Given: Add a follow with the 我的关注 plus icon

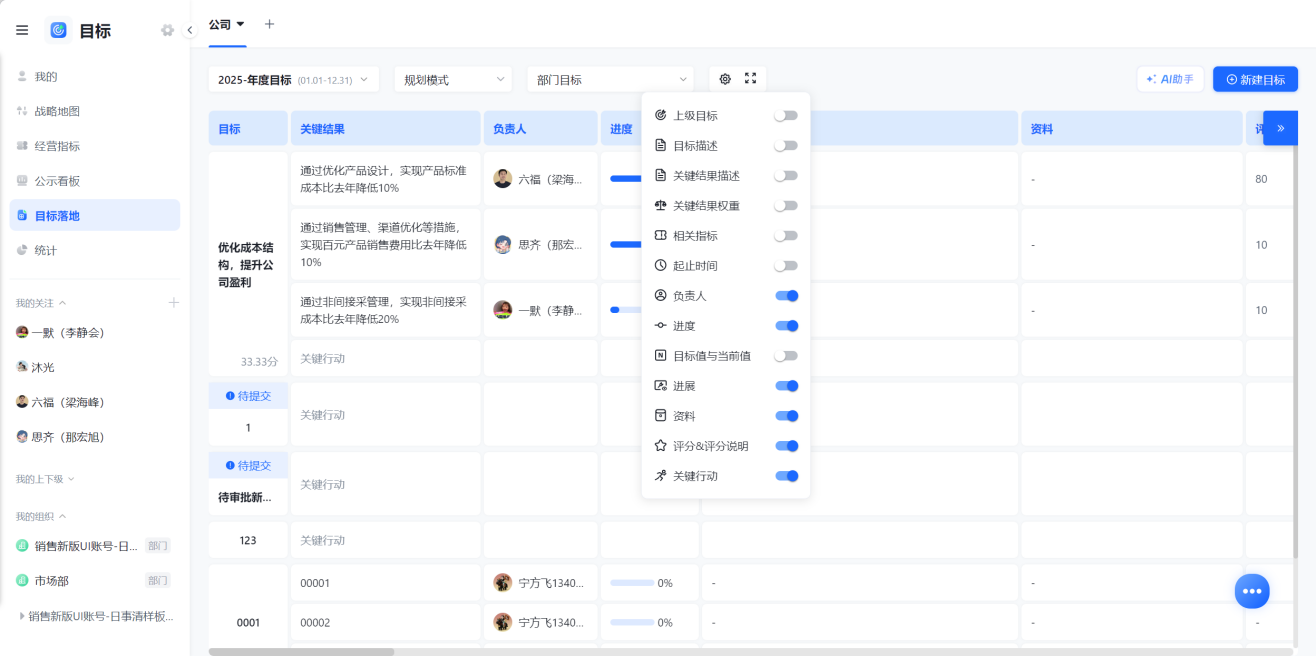Looking at the screenshot, I should tap(174, 302).
